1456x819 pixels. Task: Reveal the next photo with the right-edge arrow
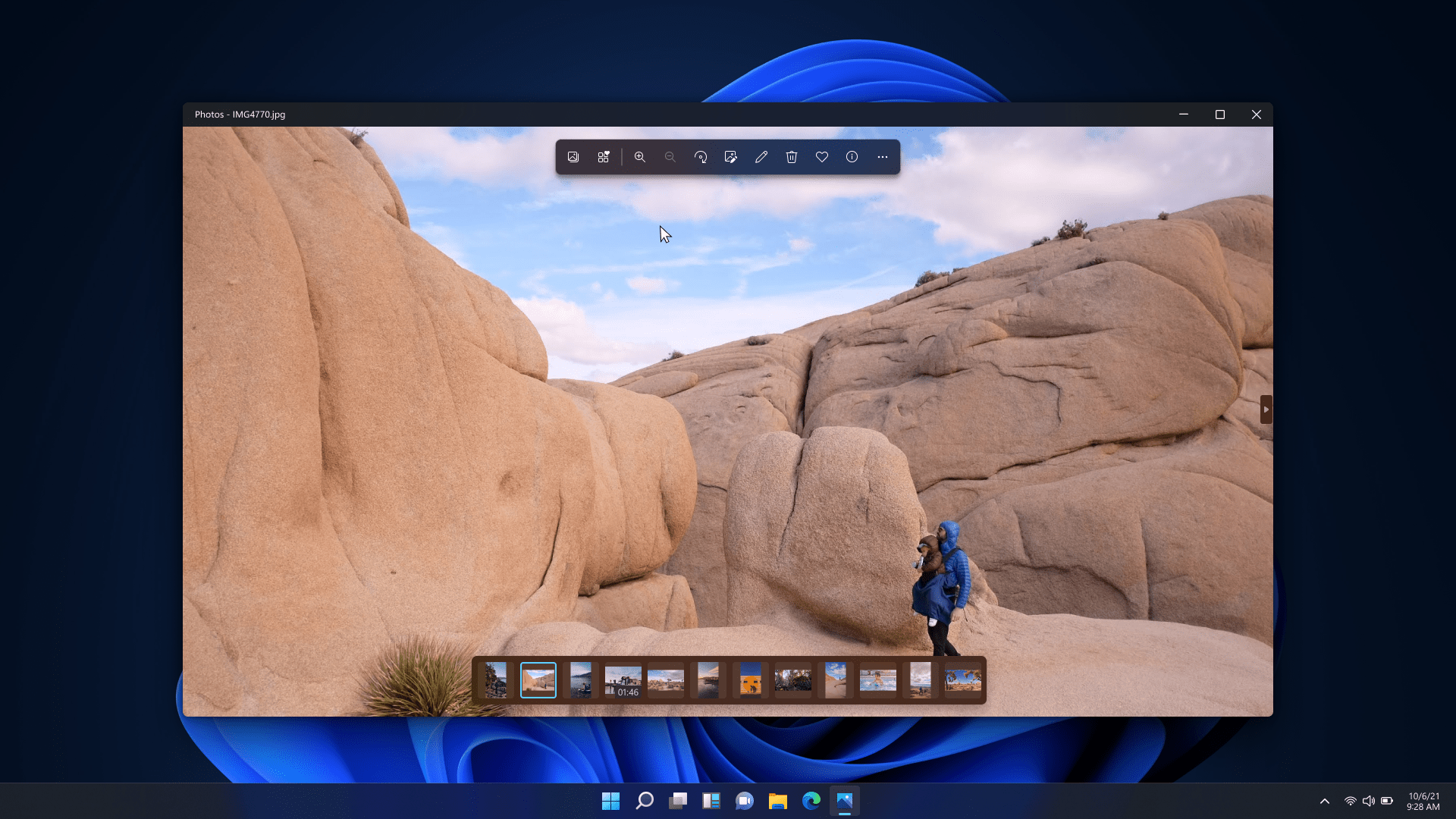[x=1266, y=409]
